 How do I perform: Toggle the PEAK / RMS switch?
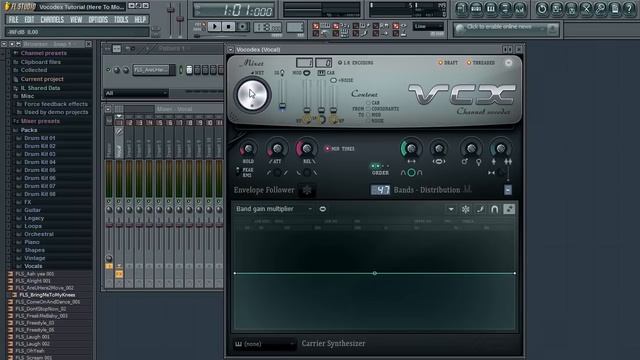point(238,172)
